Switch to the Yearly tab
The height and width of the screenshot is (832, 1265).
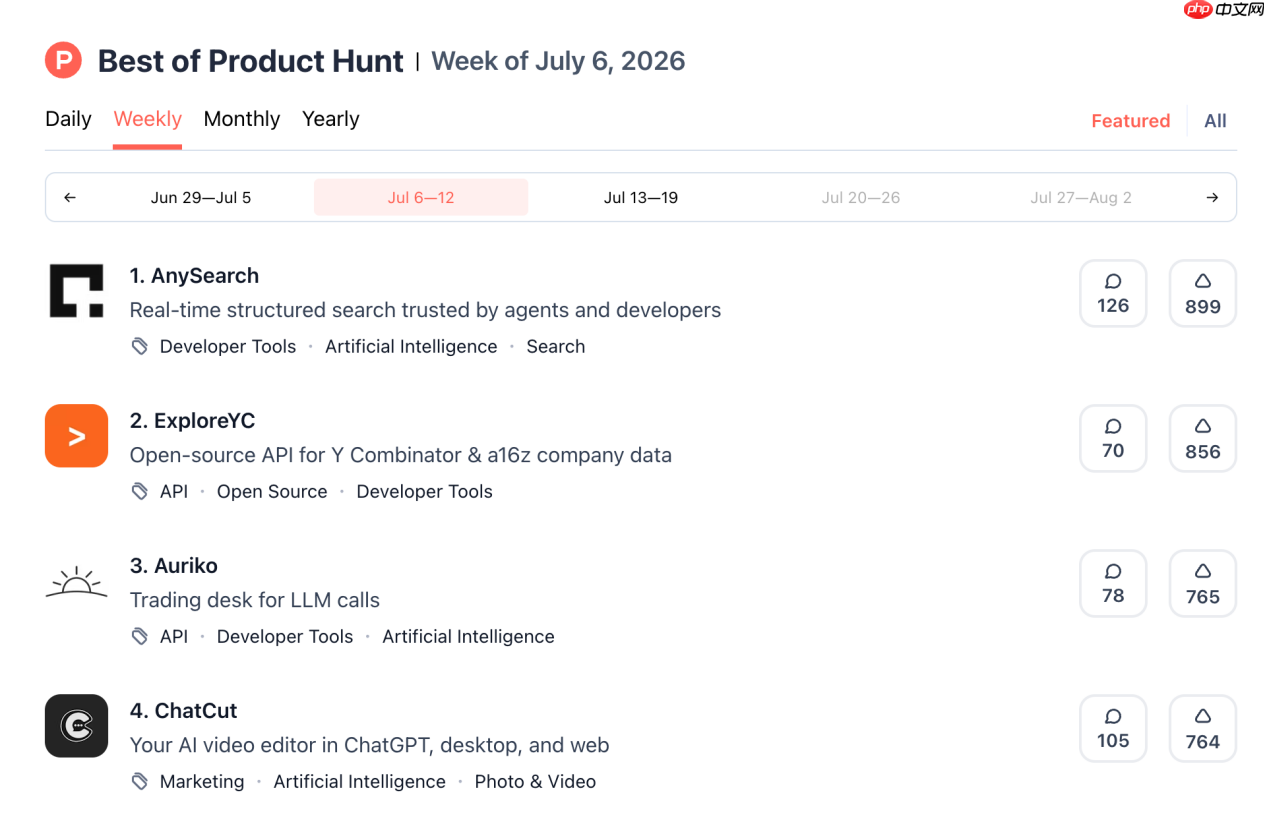[331, 119]
